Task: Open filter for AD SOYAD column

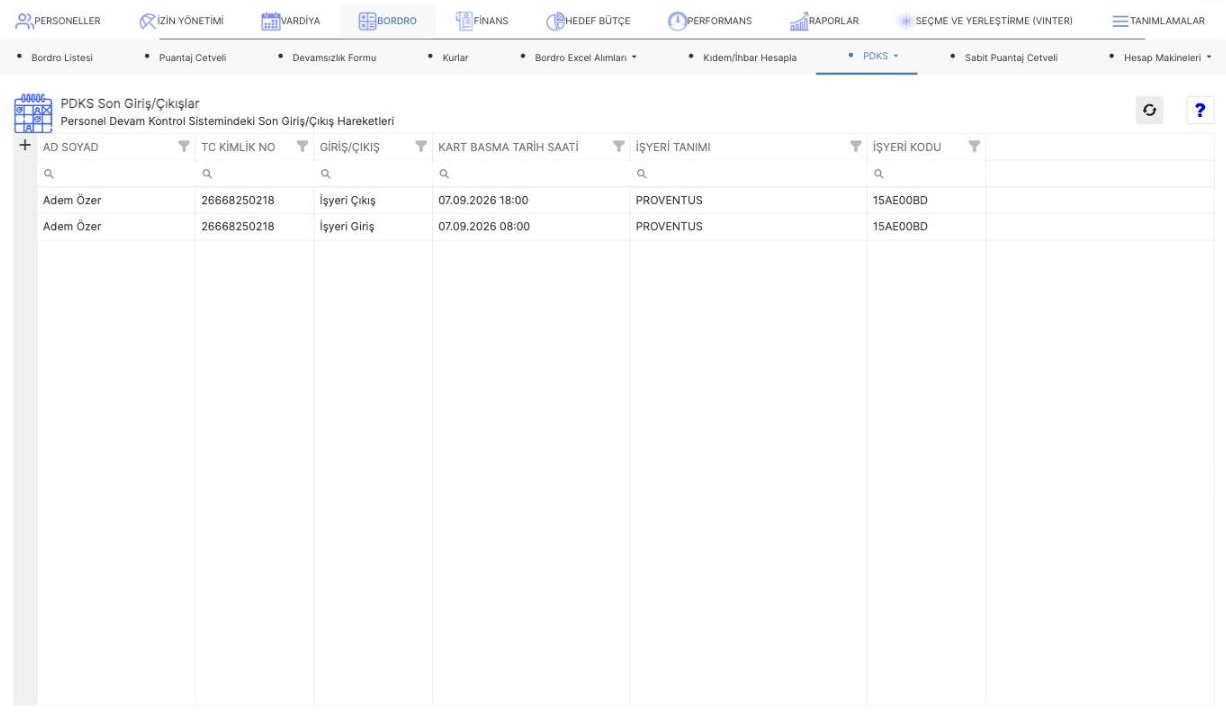Action: 183,148
